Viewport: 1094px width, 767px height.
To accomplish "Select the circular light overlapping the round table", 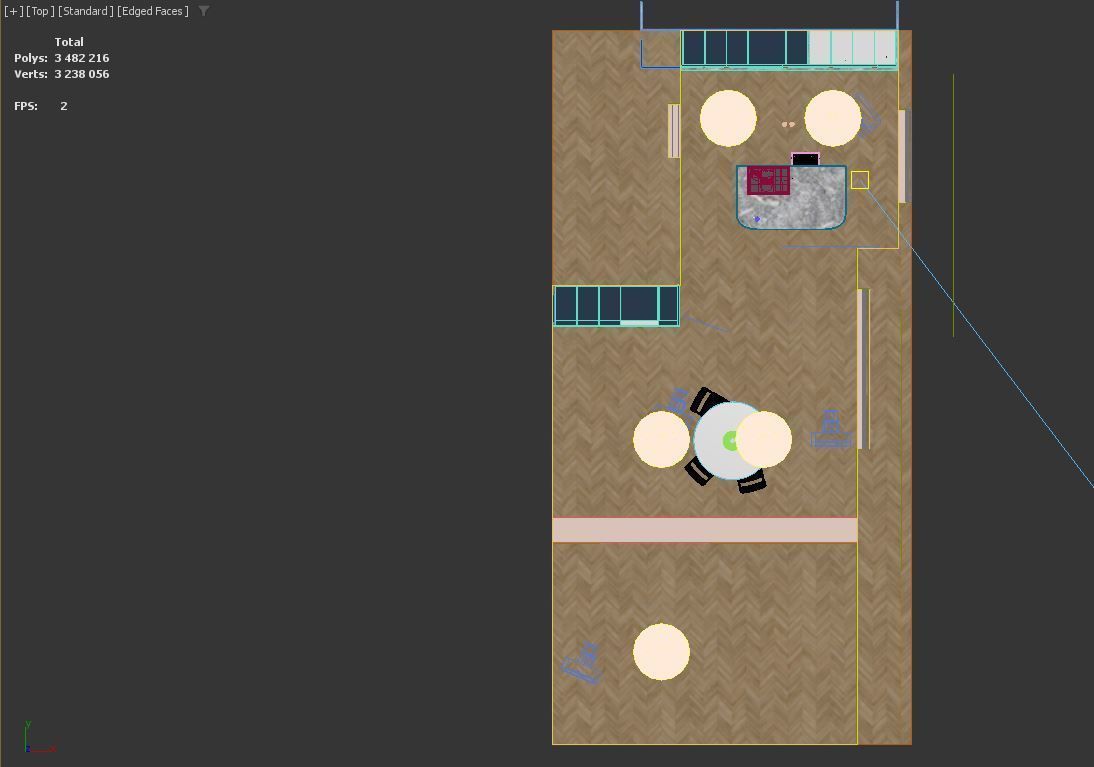I will tap(763, 439).
